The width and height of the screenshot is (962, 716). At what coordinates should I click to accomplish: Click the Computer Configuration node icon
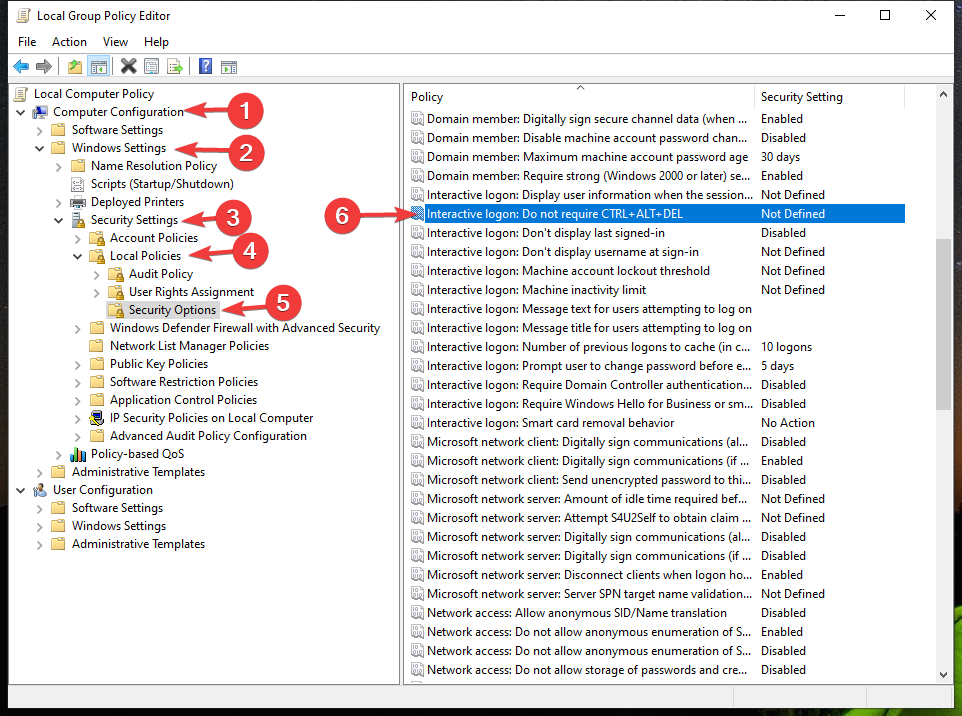pyautogui.click(x=40, y=112)
